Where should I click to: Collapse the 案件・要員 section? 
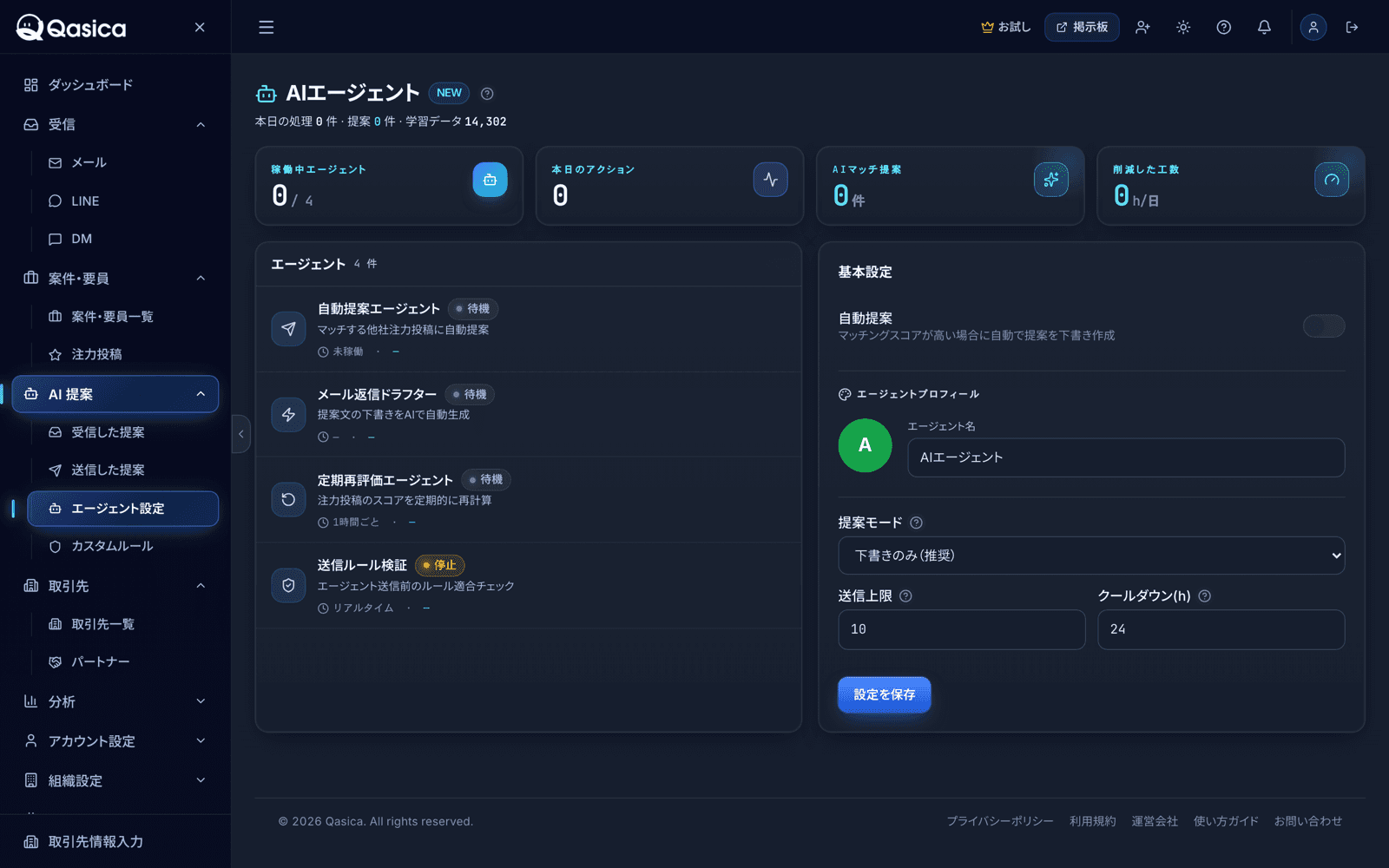coord(115,278)
